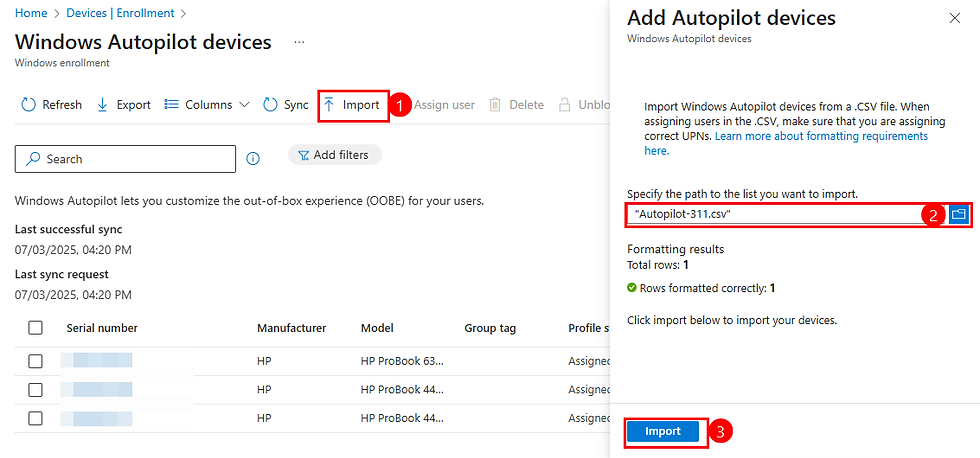Click the Autopilot-311.csv file path field
980x458 pixels.
788,214
